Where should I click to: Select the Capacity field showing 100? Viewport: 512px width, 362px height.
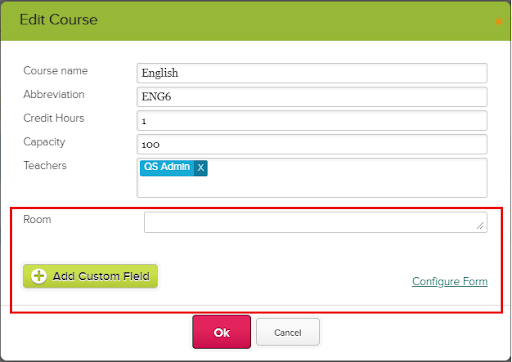point(312,144)
